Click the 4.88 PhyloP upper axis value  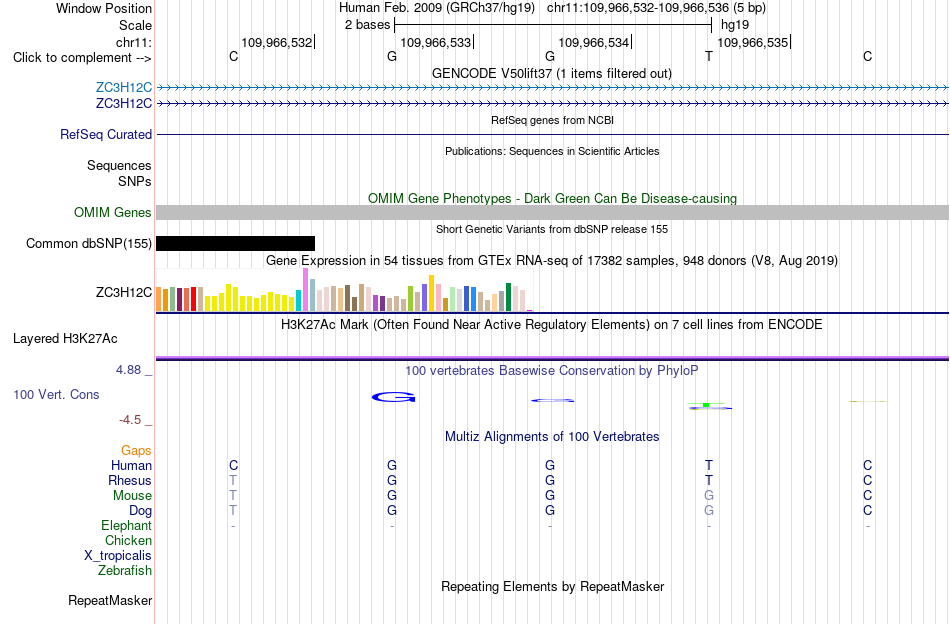[128, 370]
